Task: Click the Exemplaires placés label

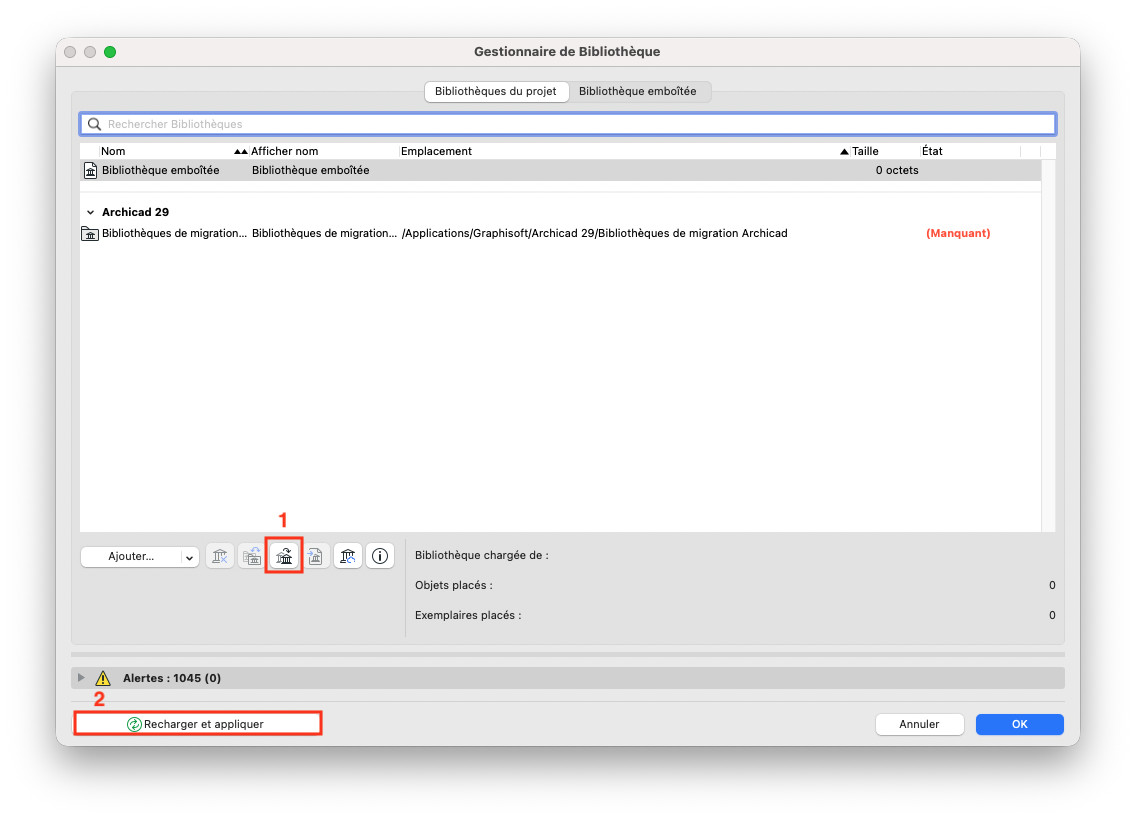Action: coord(468,615)
